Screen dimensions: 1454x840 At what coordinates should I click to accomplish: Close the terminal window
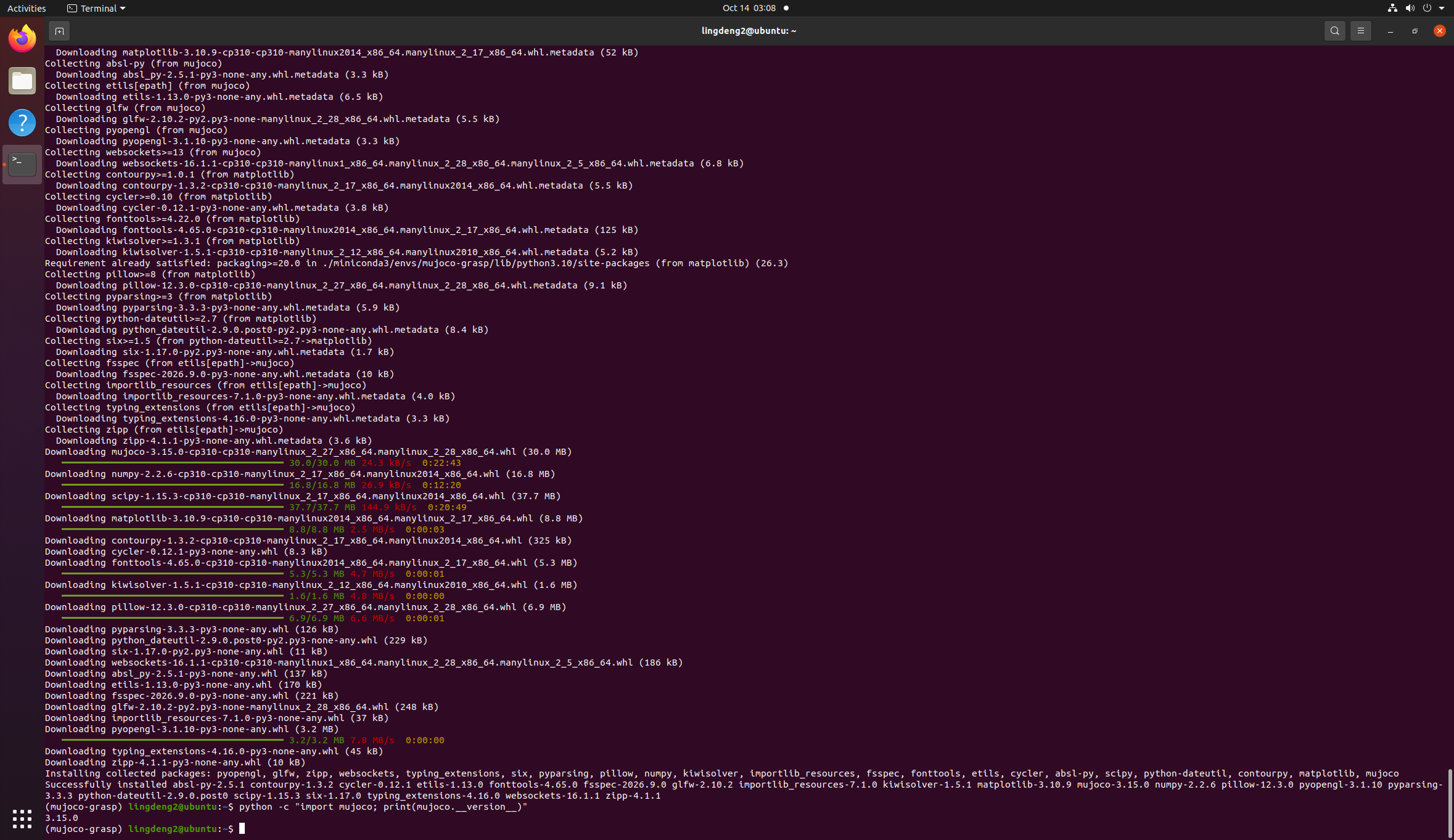(1439, 31)
